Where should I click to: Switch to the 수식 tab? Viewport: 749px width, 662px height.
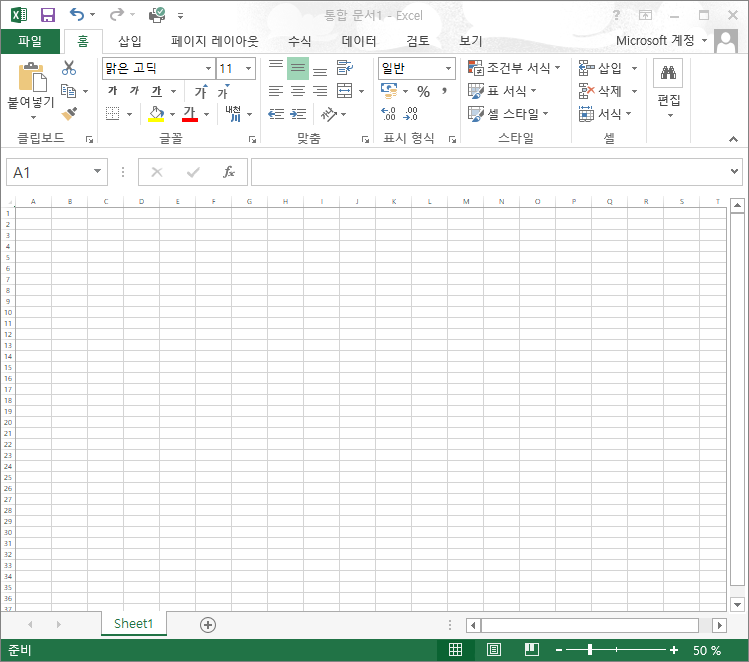tap(300, 41)
